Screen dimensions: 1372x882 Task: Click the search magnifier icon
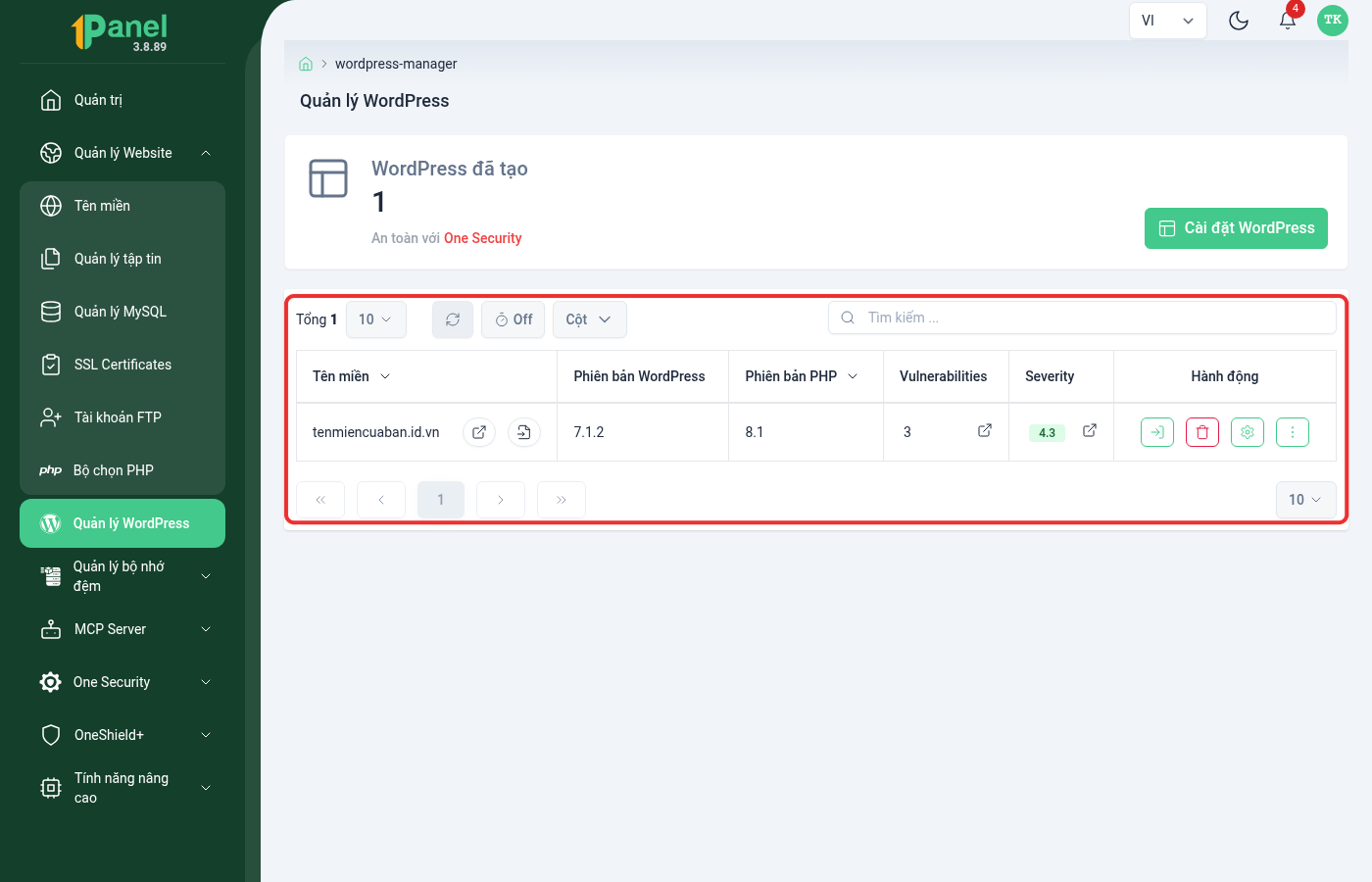tap(848, 318)
